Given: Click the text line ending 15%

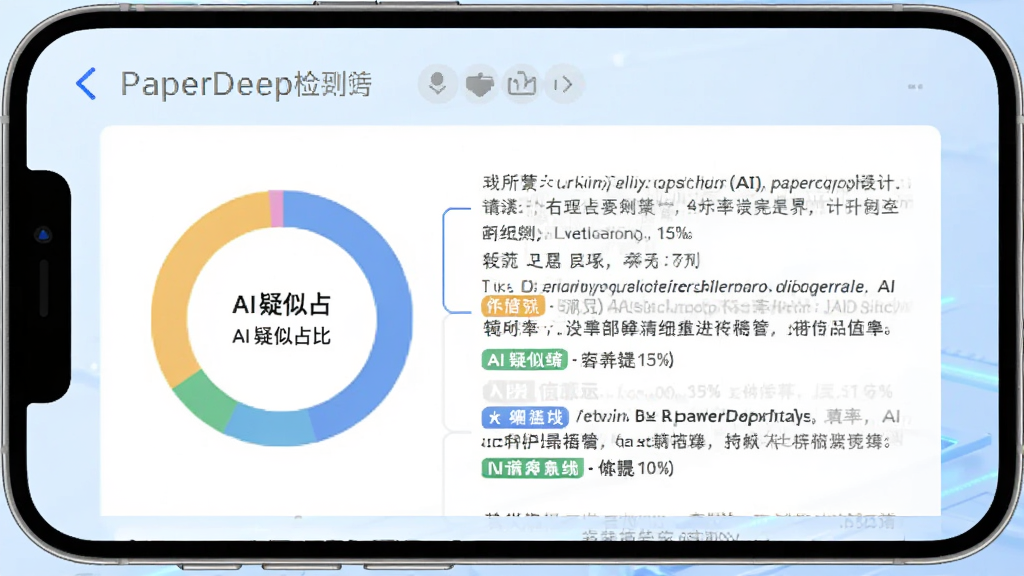Looking at the screenshot, I should pyautogui.click(x=588, y=233).
